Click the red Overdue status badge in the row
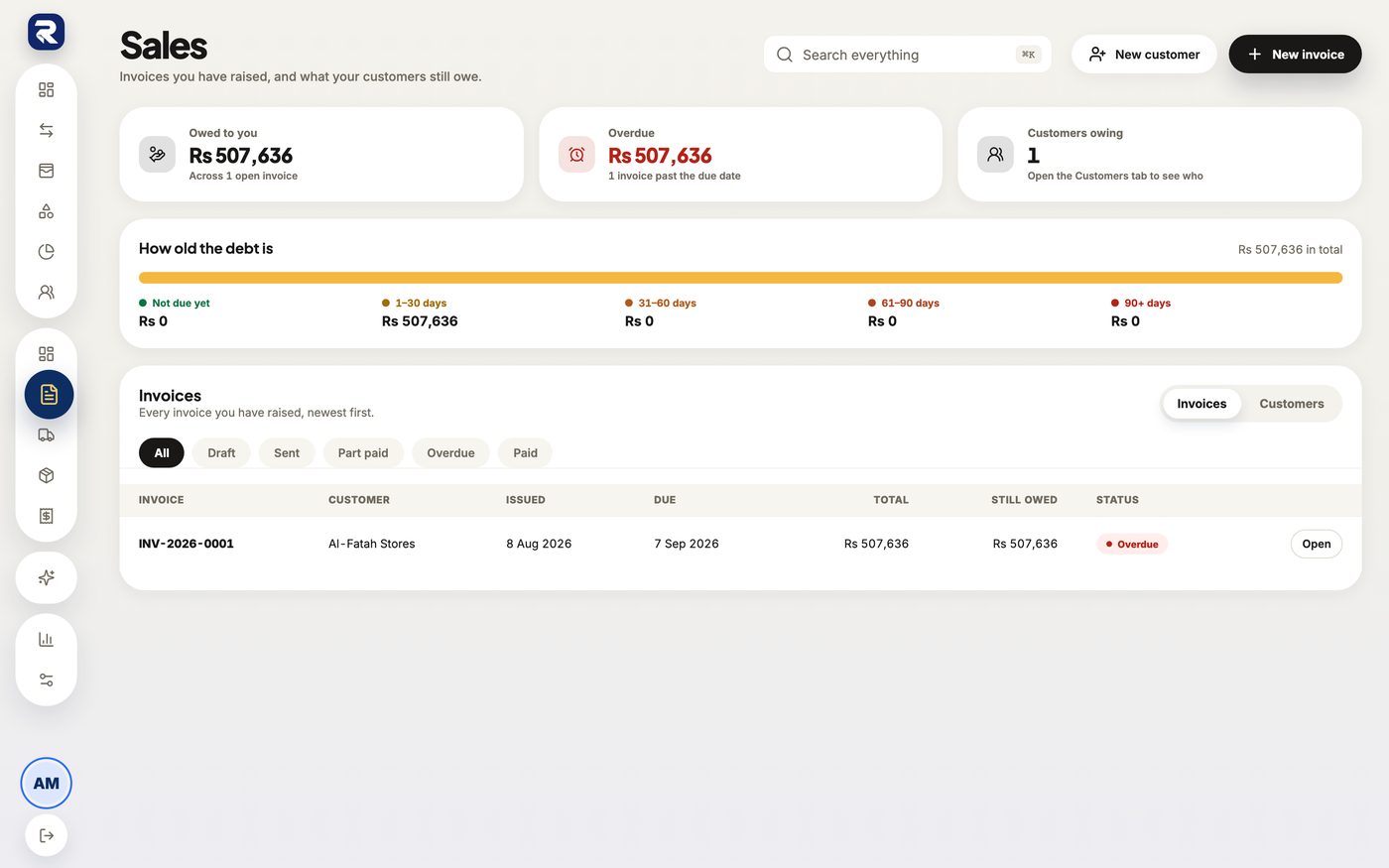Screen dimensions: 1389x868 (x=1132, y=544)
